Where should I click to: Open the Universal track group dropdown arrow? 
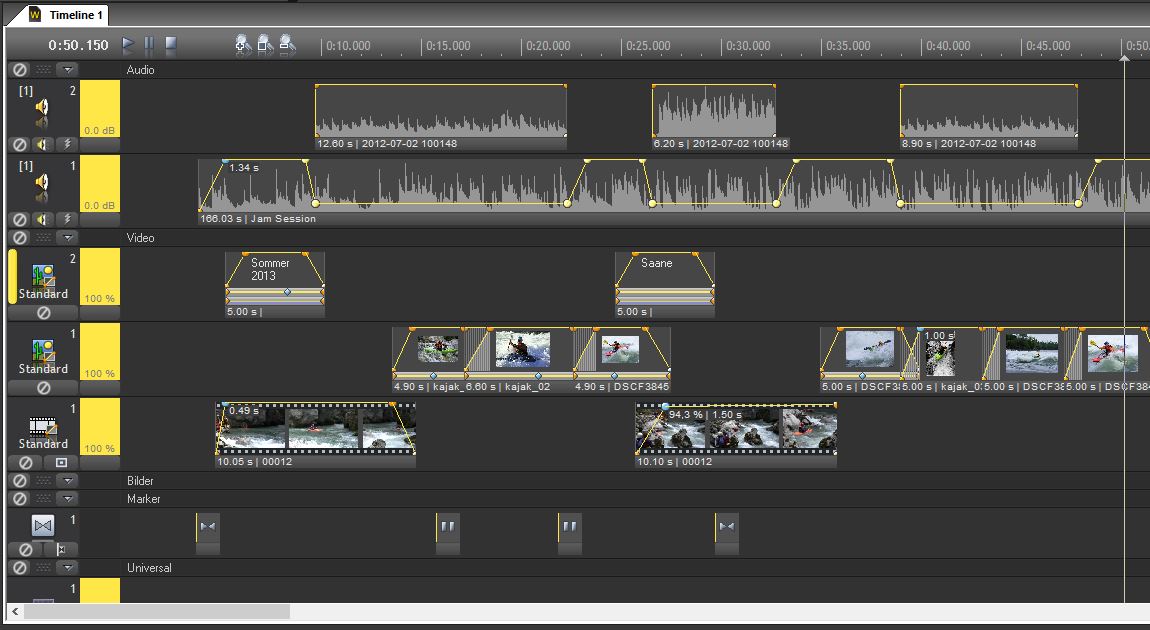[66, 568]
